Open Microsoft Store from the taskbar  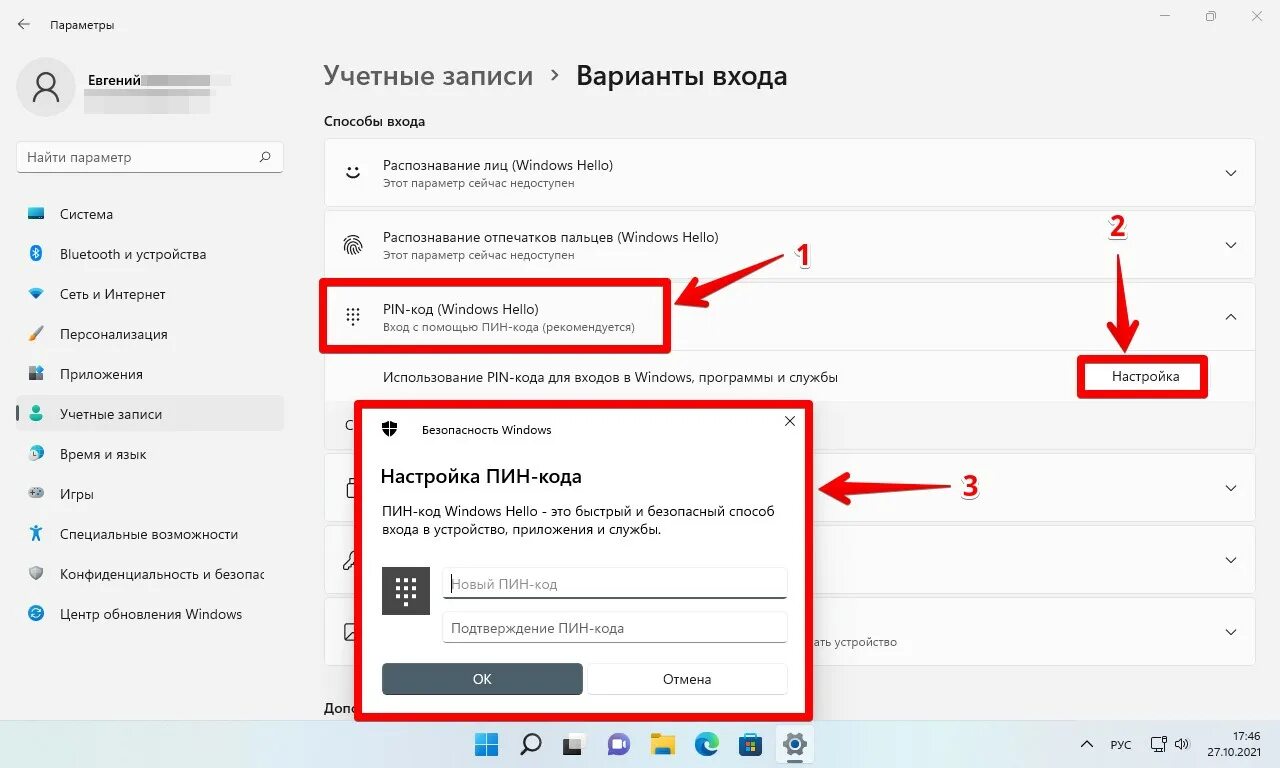point(750,744)
